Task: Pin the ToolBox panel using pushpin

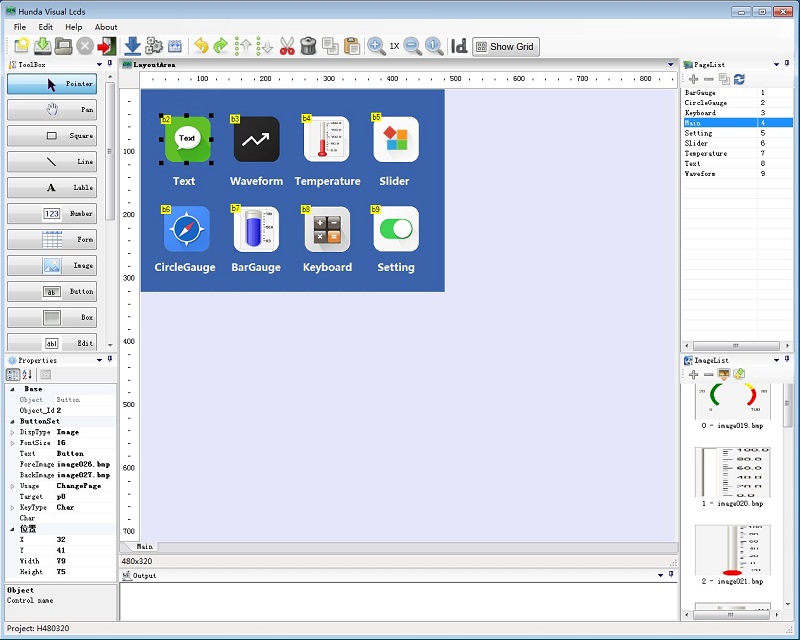Action: tap(110, 64)
